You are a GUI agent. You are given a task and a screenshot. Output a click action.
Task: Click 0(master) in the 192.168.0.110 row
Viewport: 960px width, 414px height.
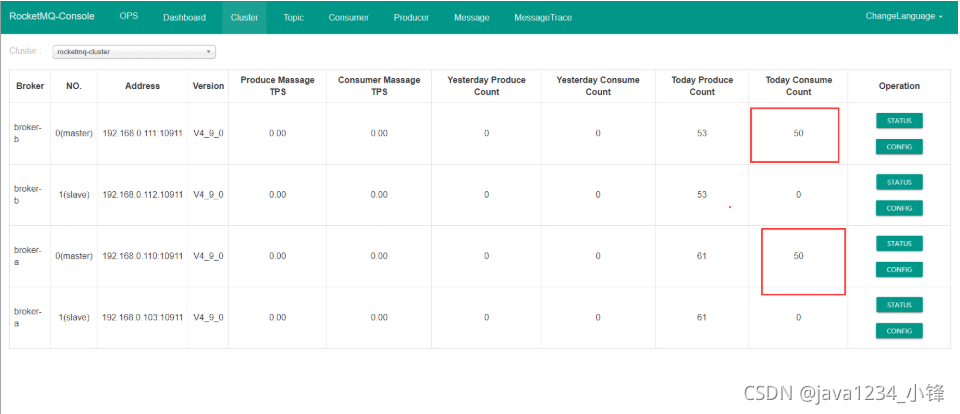(x=73, y=256)
